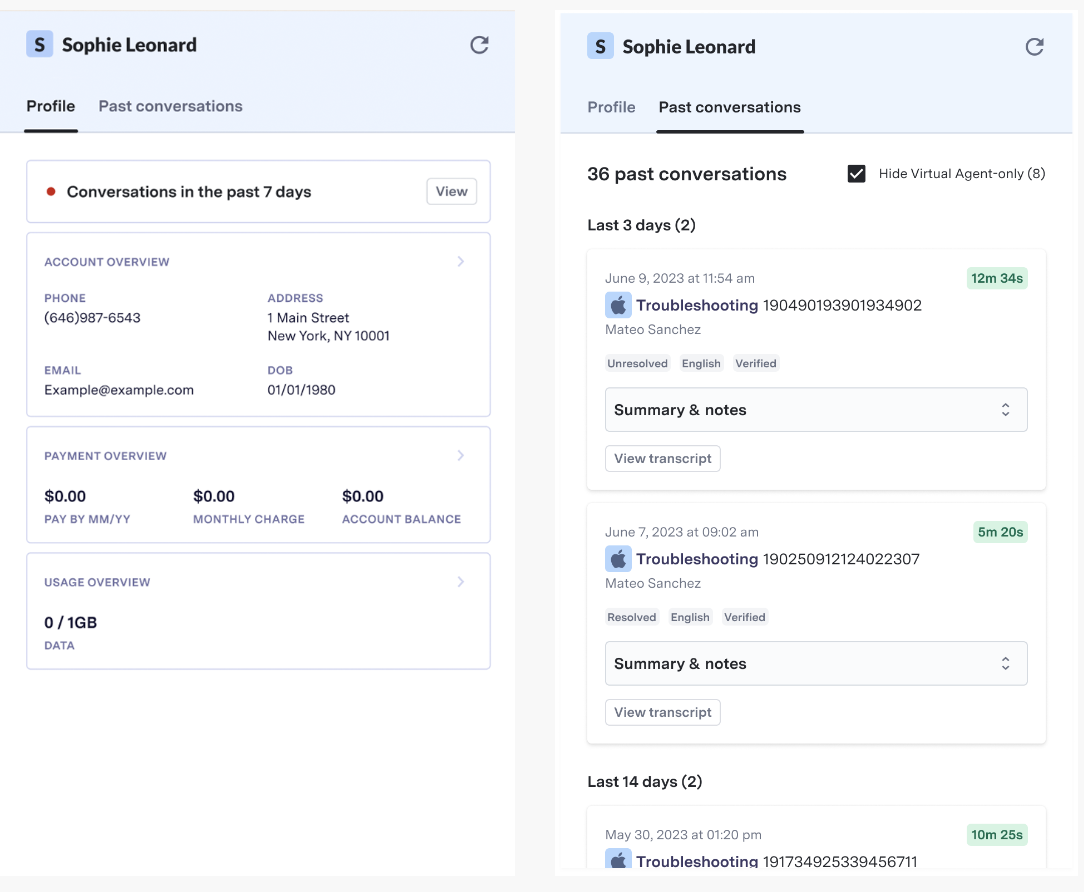Switch to Past conversations tab in left panel
Screen dimensions: 1084x892
pyautogui.click(x=170, y=106)
